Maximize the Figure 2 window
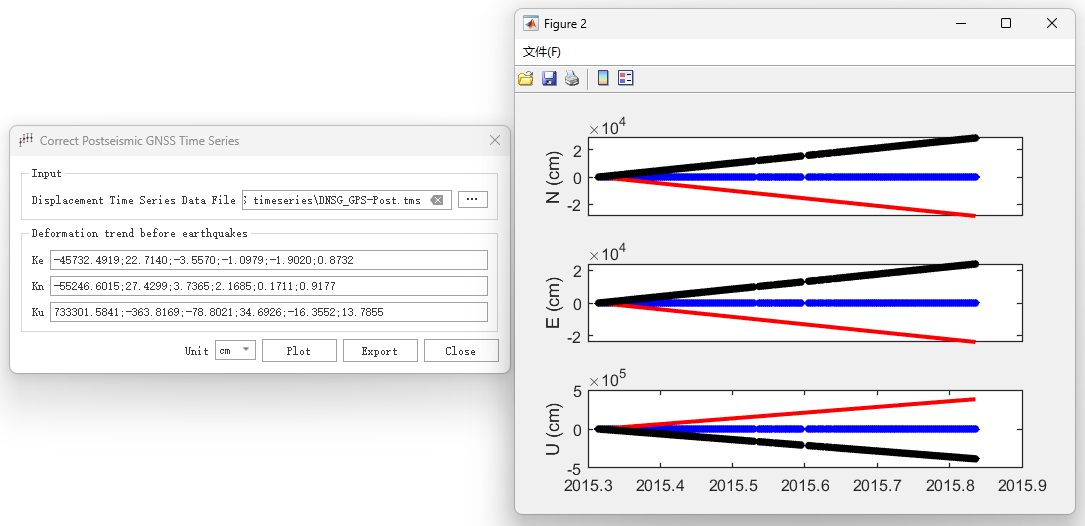1085x526 pixels. 1006,24
